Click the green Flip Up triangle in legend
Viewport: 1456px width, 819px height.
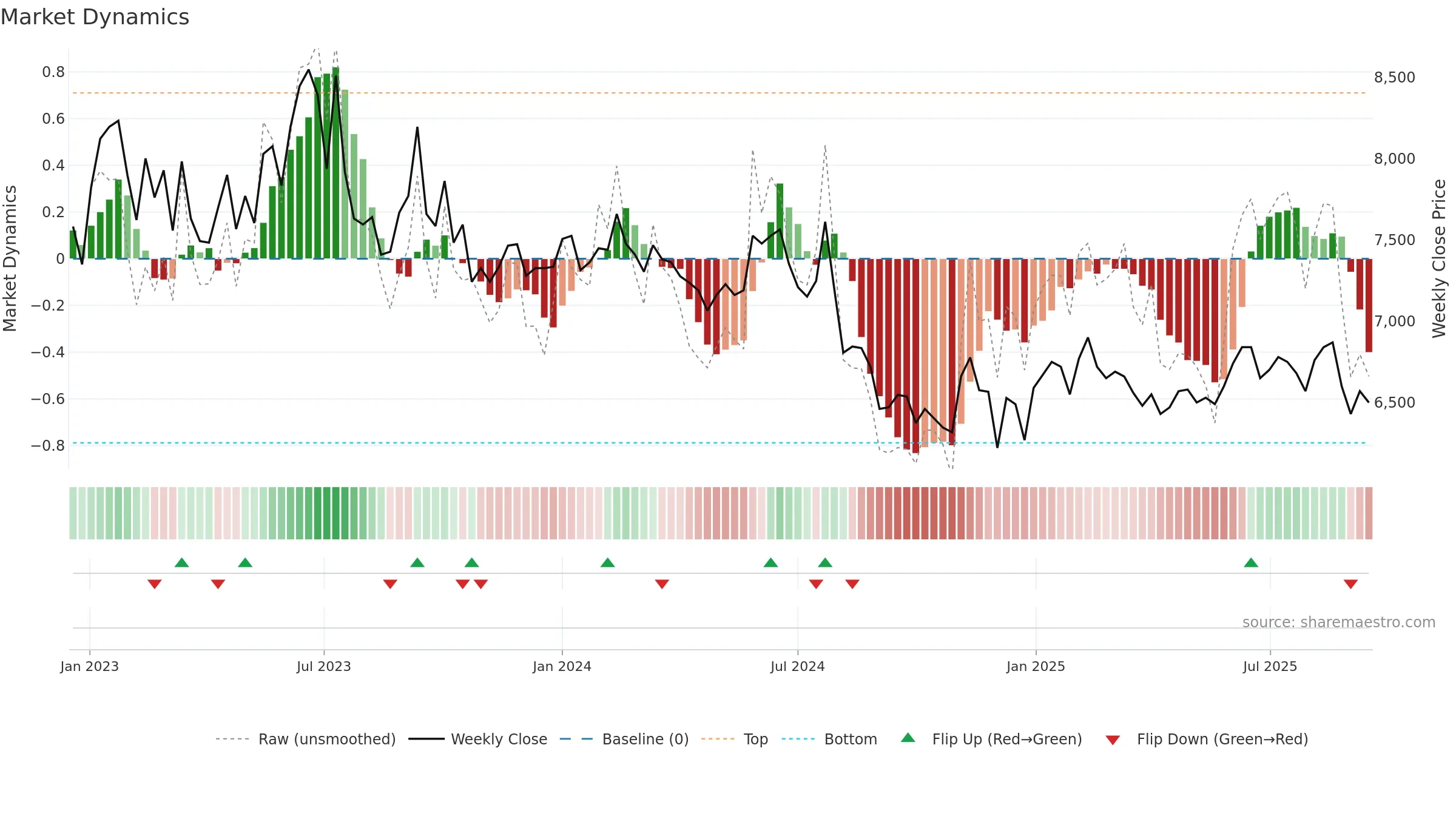pyautogui.click(x=908, y=738)
